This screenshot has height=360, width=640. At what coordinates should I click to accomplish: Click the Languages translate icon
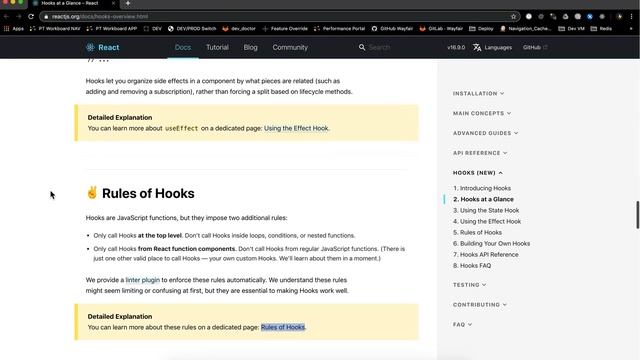click(x=477, y=47)
